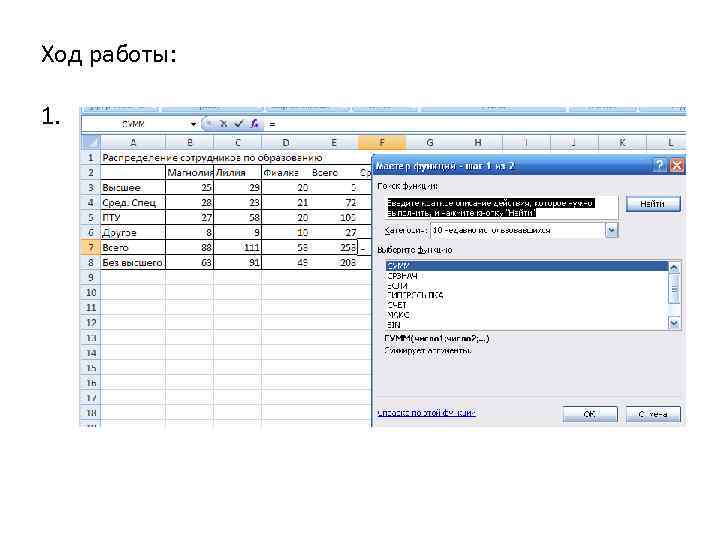Select highlighted row 7 header
Screen dimensions: 720x540
[90, 248]
